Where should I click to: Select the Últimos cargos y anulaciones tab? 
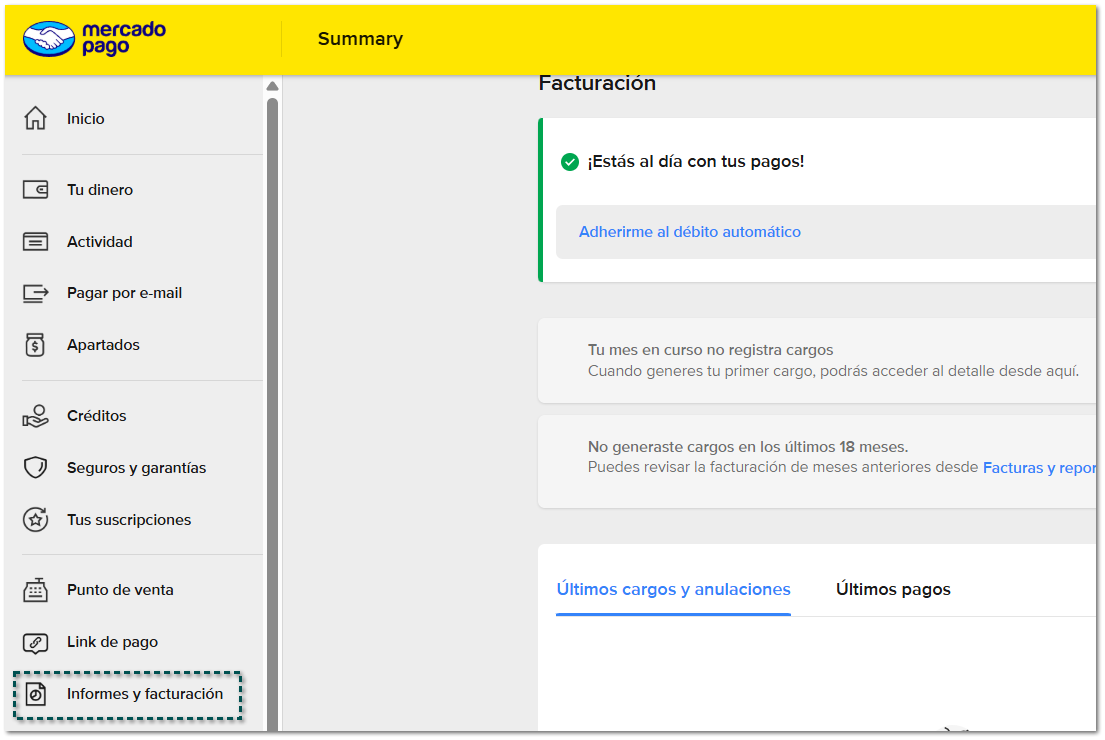(x=673, y=590)
